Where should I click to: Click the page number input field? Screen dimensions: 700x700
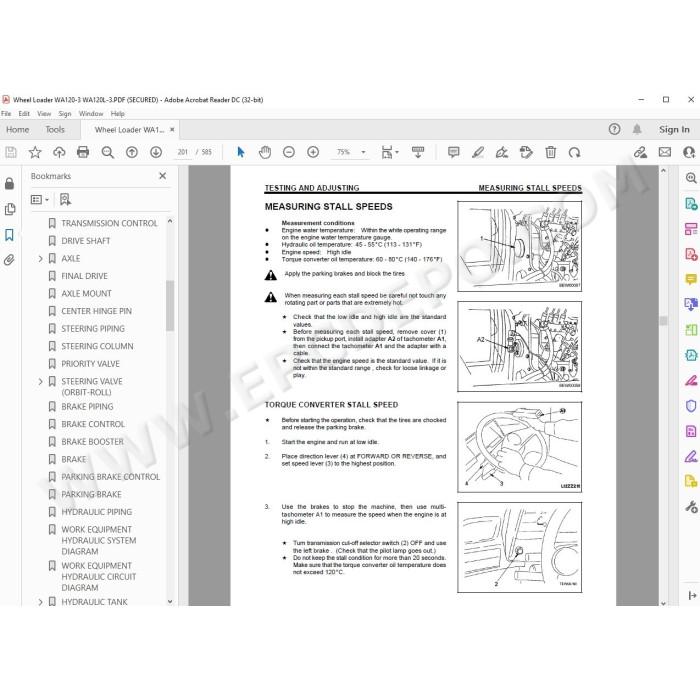coord(183,152)
